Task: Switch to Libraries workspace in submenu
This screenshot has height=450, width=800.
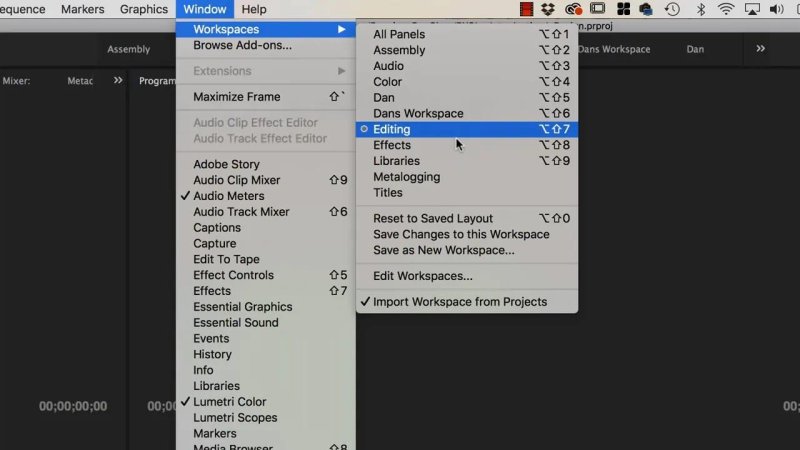Action: pos(467,161)
